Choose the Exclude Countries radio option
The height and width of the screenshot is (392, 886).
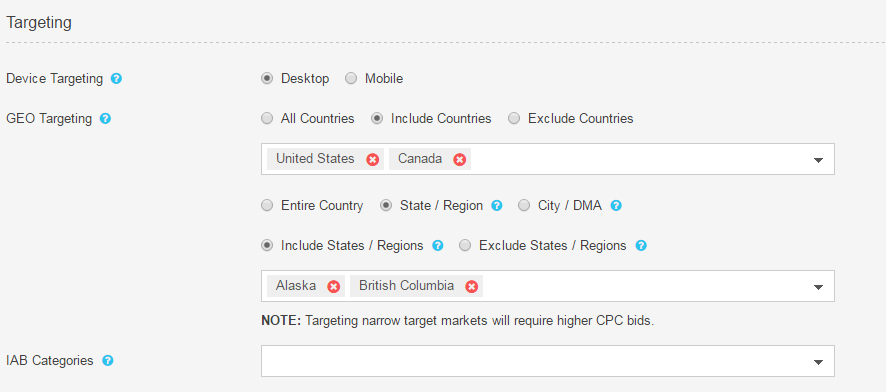[514, 119]
